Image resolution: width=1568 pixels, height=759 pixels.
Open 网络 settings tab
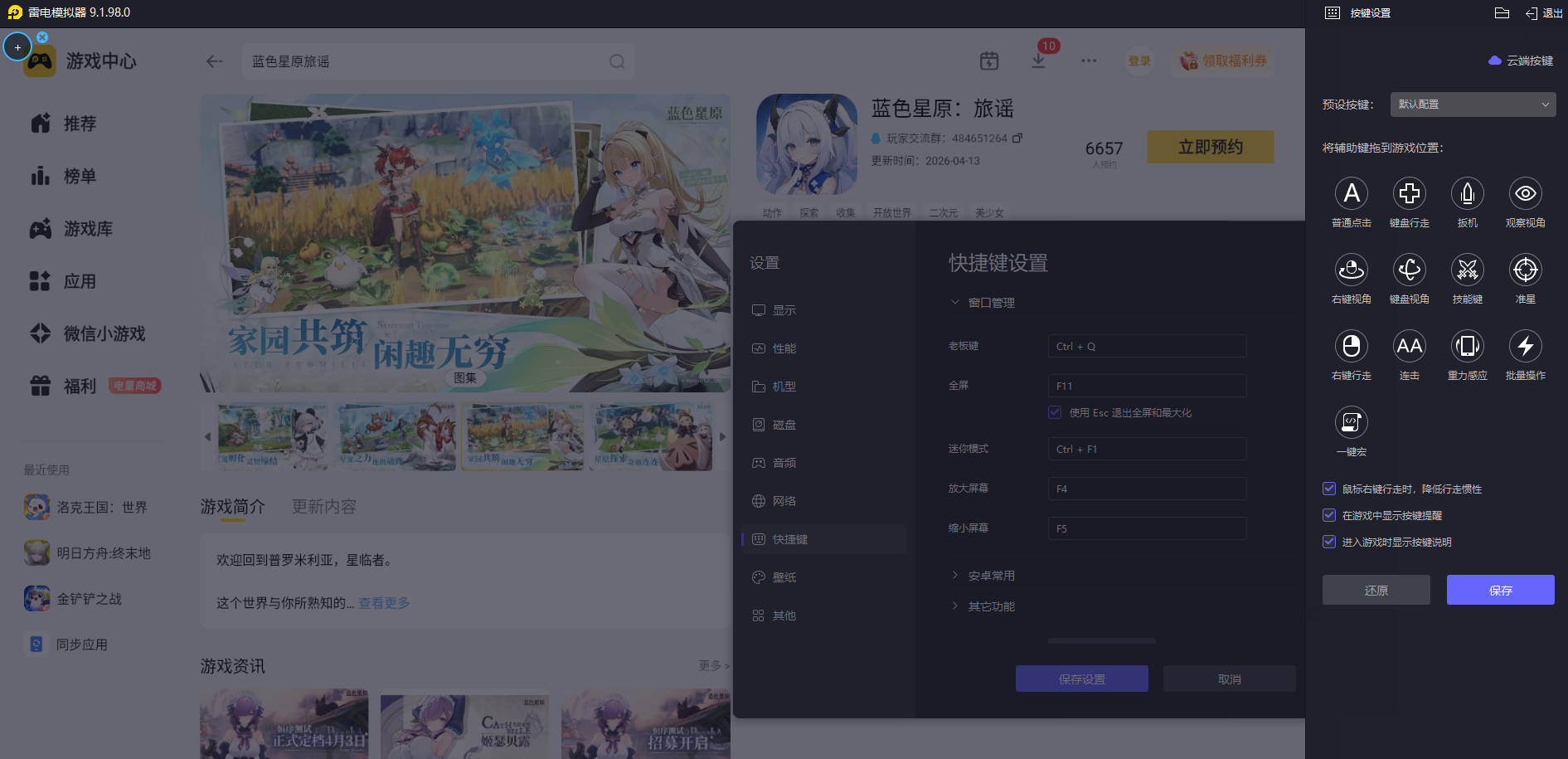[823, 501]
